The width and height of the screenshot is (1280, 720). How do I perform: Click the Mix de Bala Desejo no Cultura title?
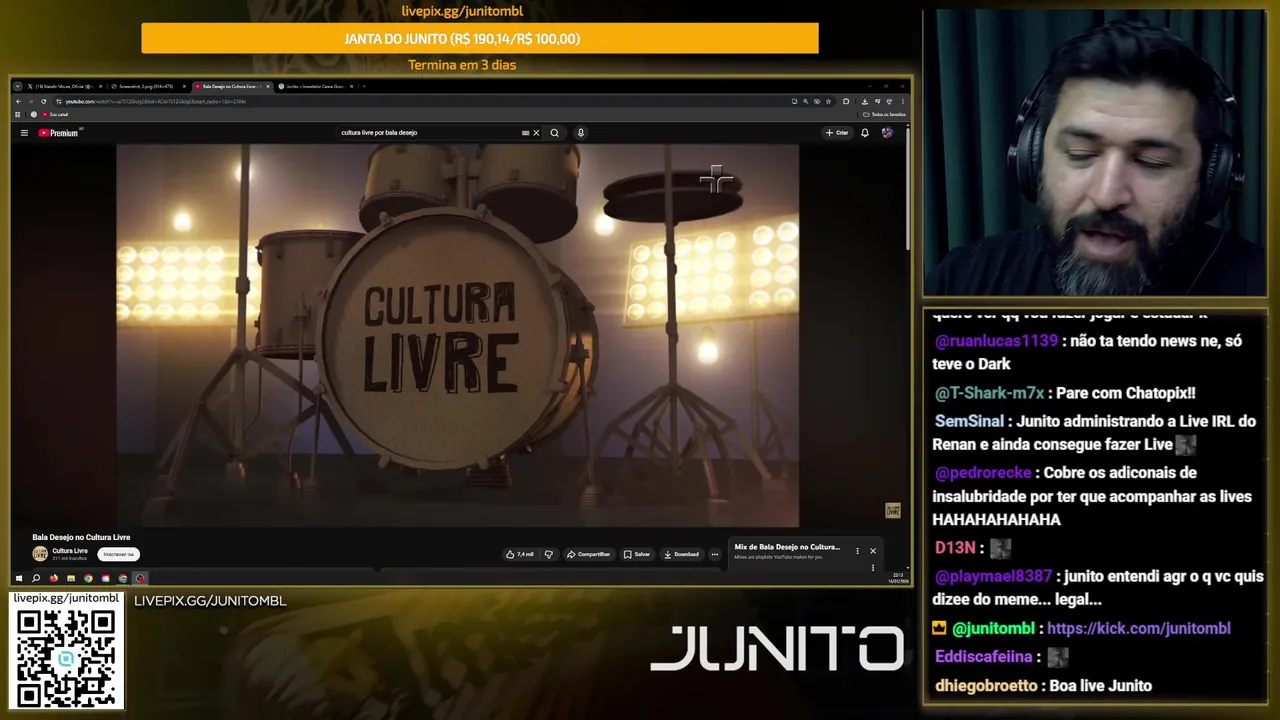coord(787,547)
